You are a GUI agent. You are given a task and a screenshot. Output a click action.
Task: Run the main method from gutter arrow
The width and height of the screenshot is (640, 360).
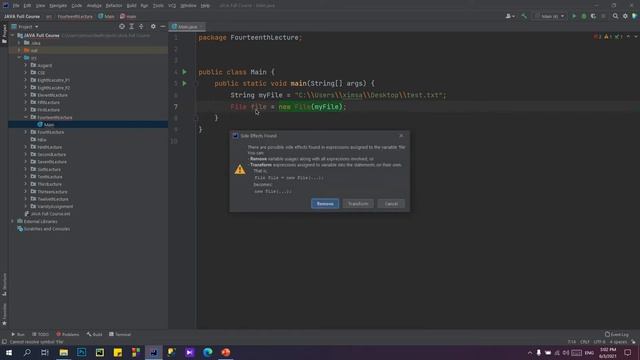coord(184,83)
